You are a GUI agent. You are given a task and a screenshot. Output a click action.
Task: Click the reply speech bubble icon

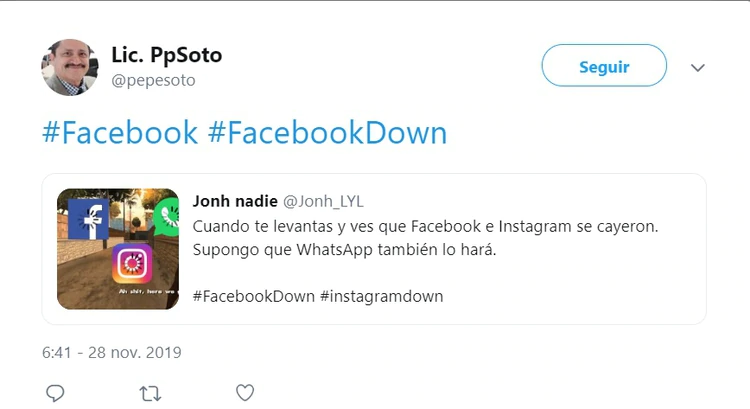click(56, 393)
